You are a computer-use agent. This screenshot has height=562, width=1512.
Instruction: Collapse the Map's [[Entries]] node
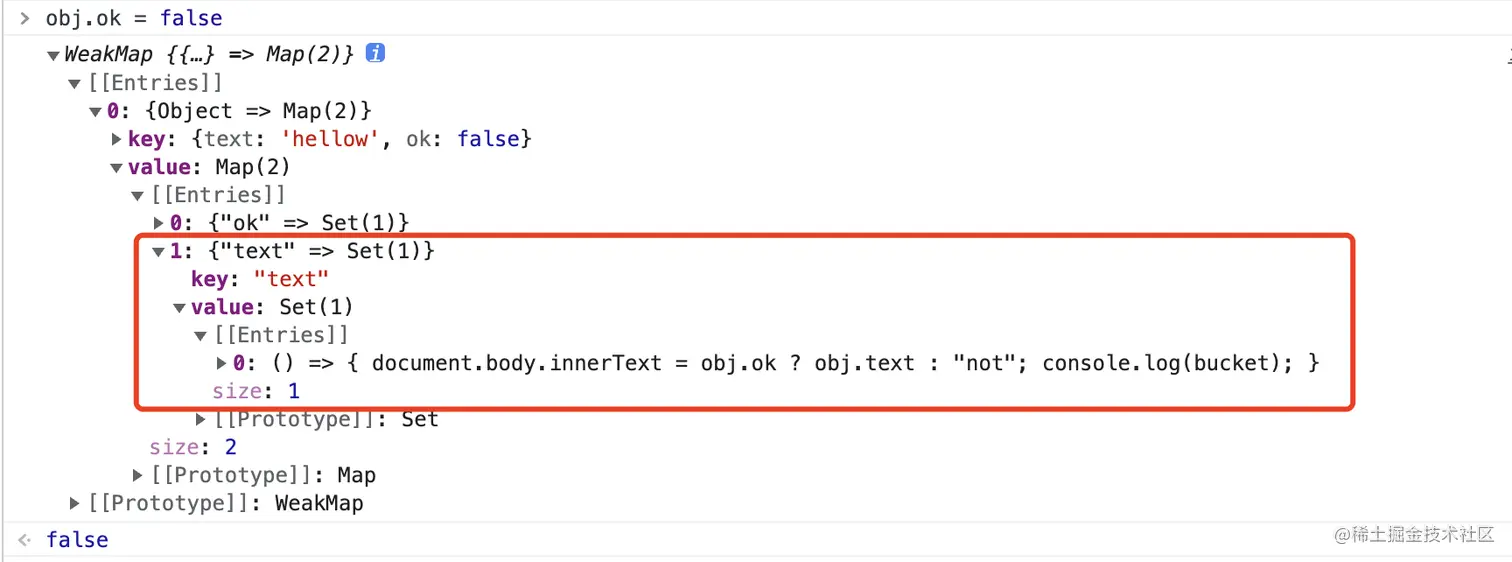pos(139,195)
